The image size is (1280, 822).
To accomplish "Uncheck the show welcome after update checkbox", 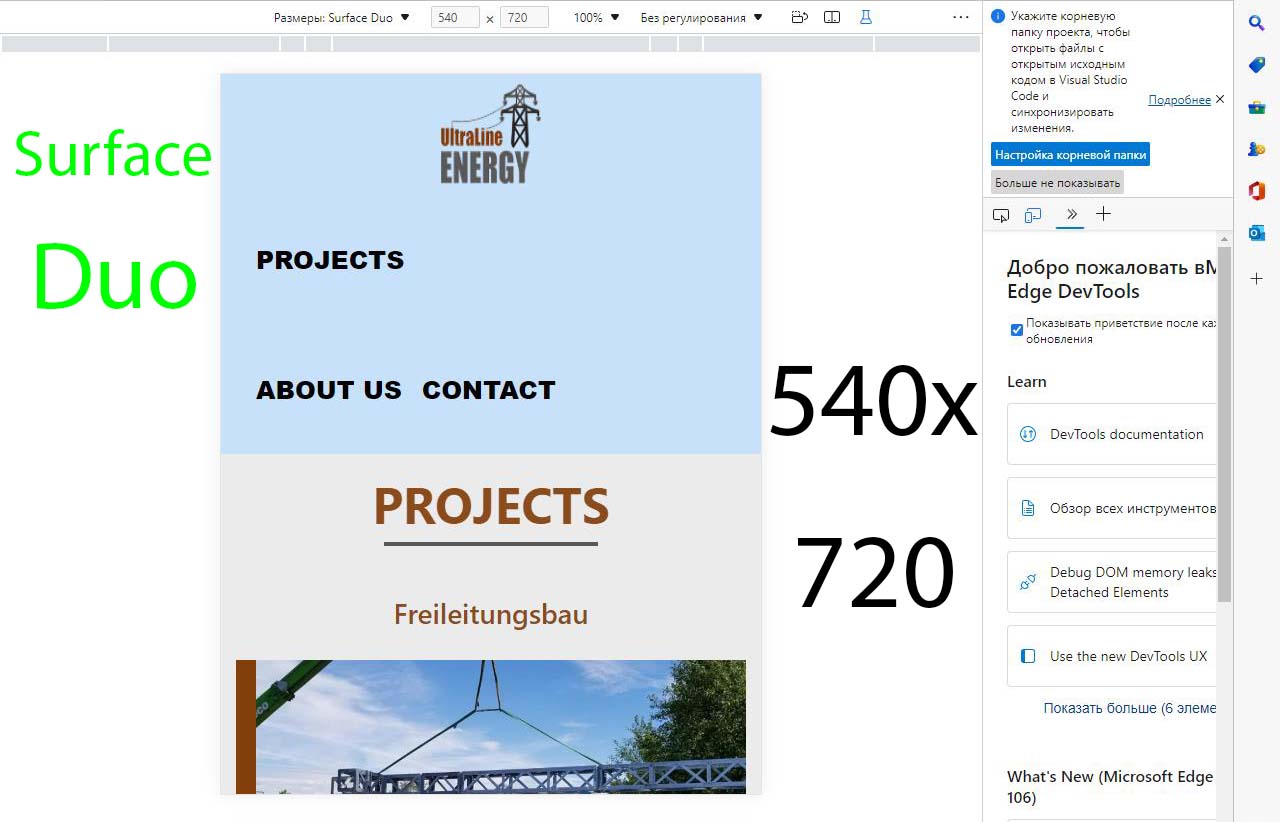I will click(1017, 330).
